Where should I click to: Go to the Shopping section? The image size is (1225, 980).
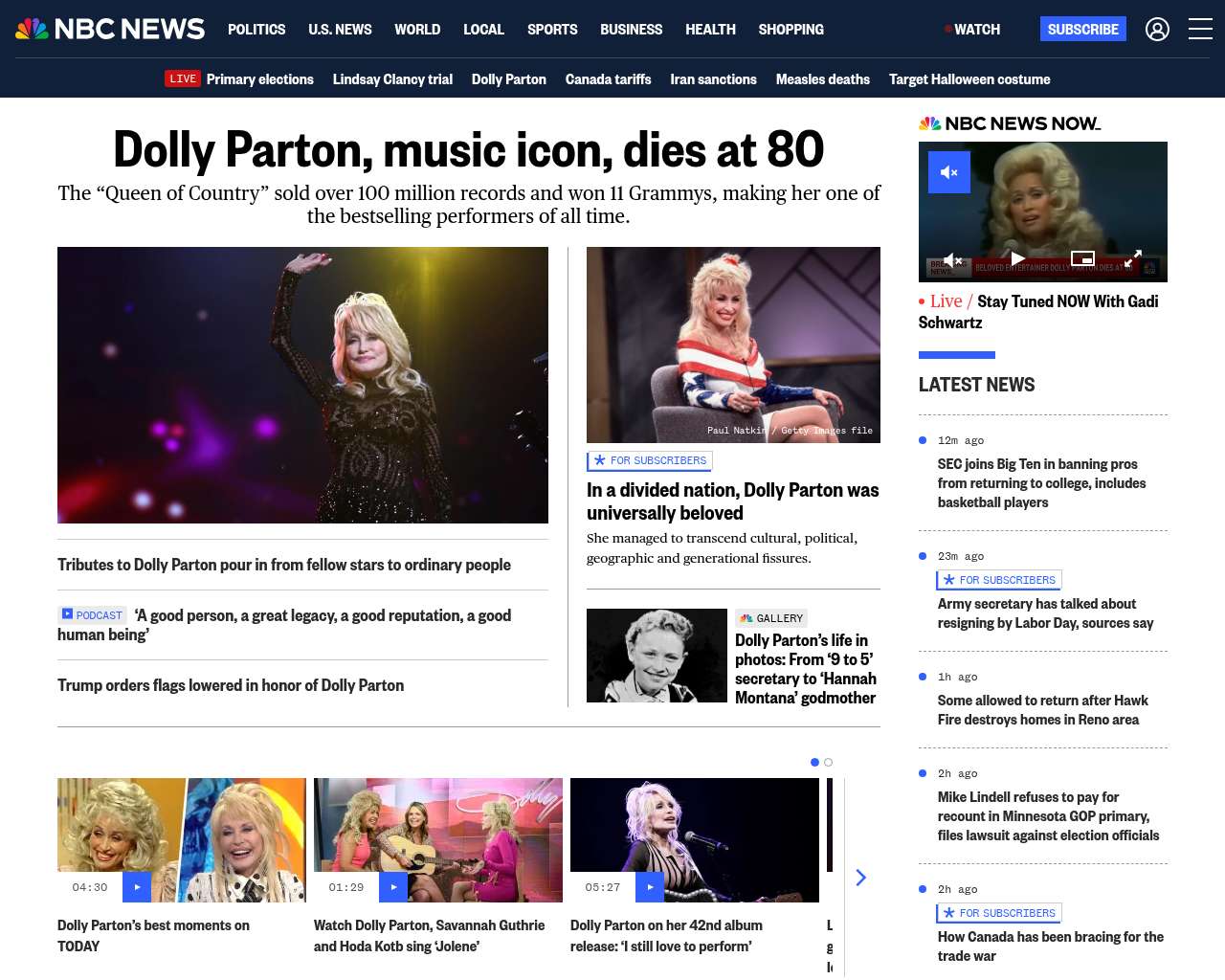point(791,30)
